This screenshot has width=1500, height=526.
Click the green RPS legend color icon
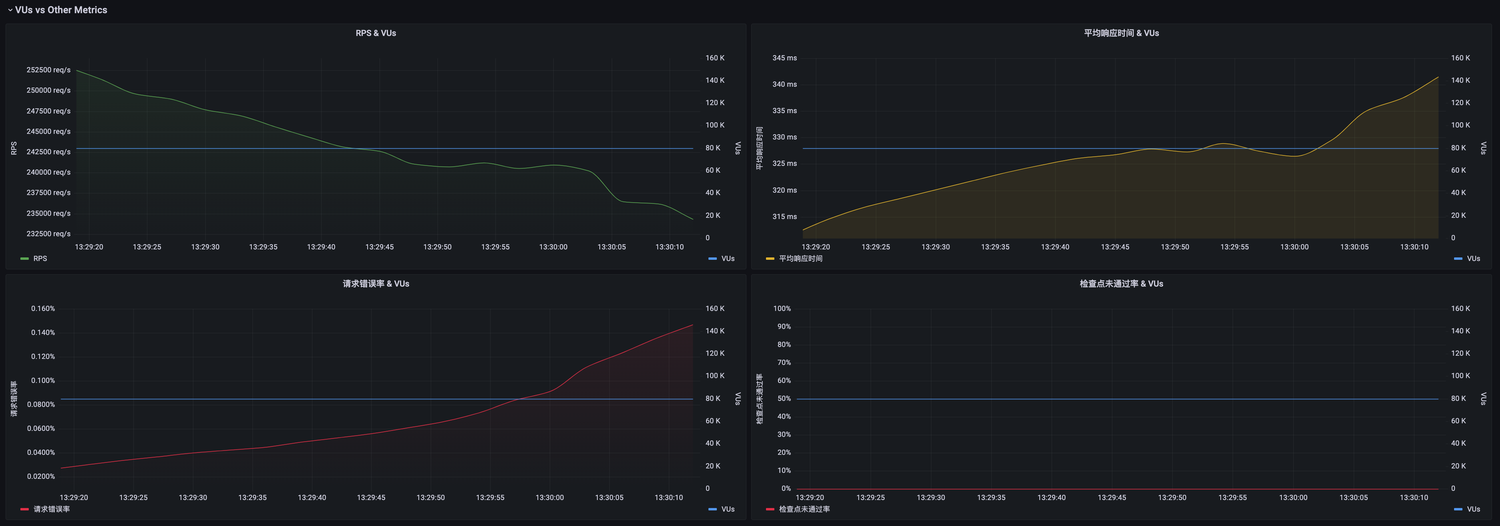pos(25,258)
